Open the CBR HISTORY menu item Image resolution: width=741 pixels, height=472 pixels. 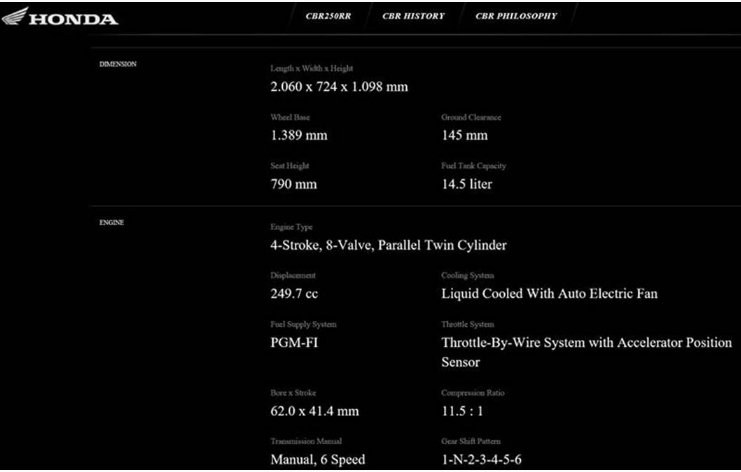click(414, 16)
